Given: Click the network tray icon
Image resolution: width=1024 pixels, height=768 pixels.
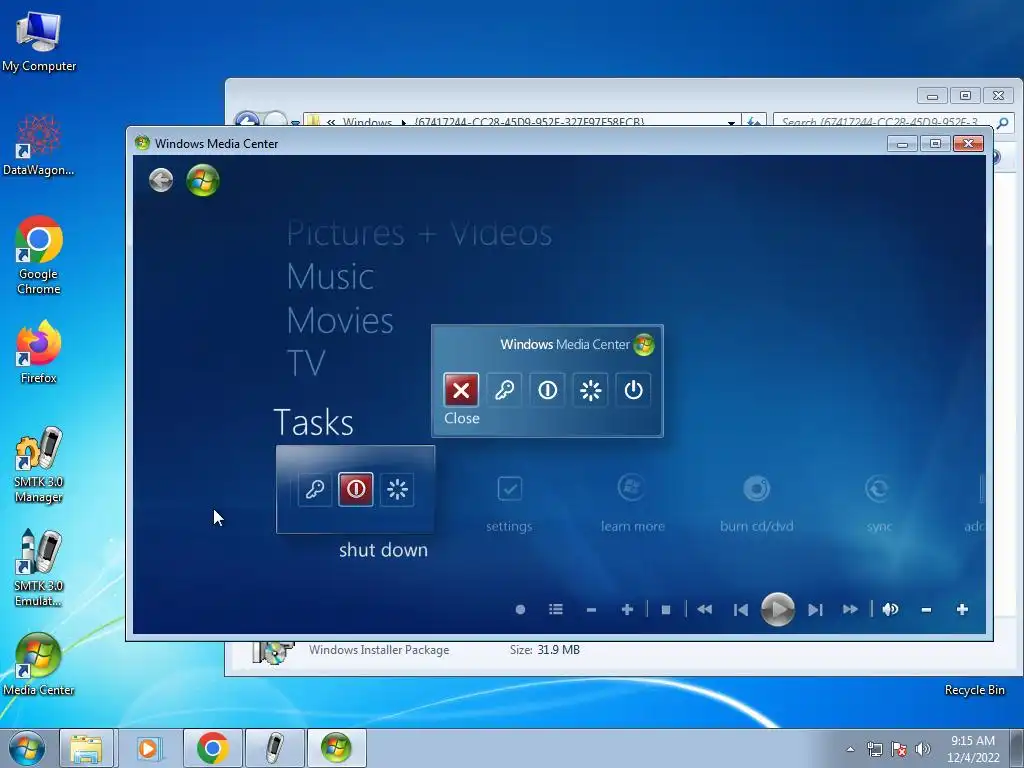Looking at the screenshot, I should (x=874, y=749).
